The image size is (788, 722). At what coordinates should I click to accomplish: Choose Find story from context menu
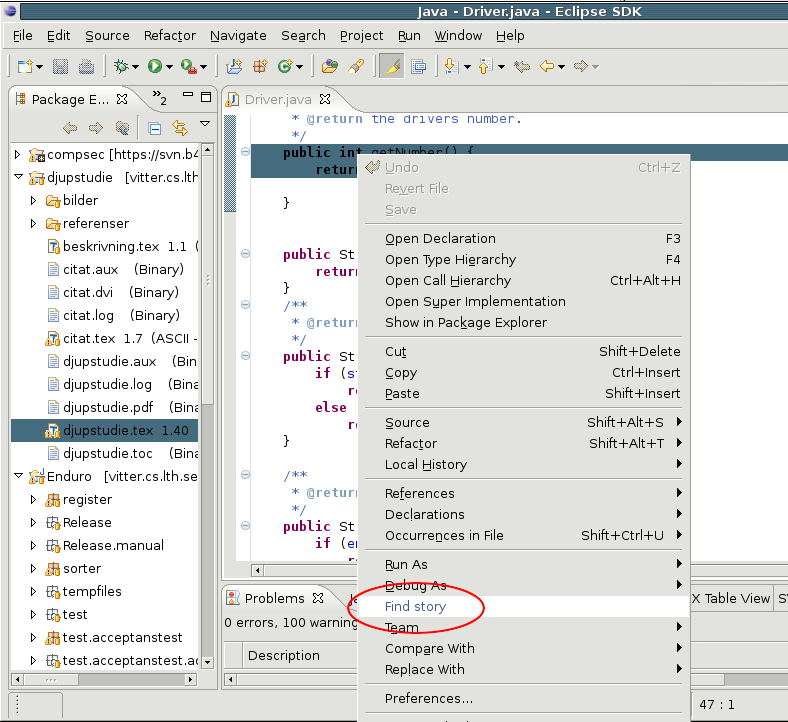pyautogui.click(x=523, y=606)
